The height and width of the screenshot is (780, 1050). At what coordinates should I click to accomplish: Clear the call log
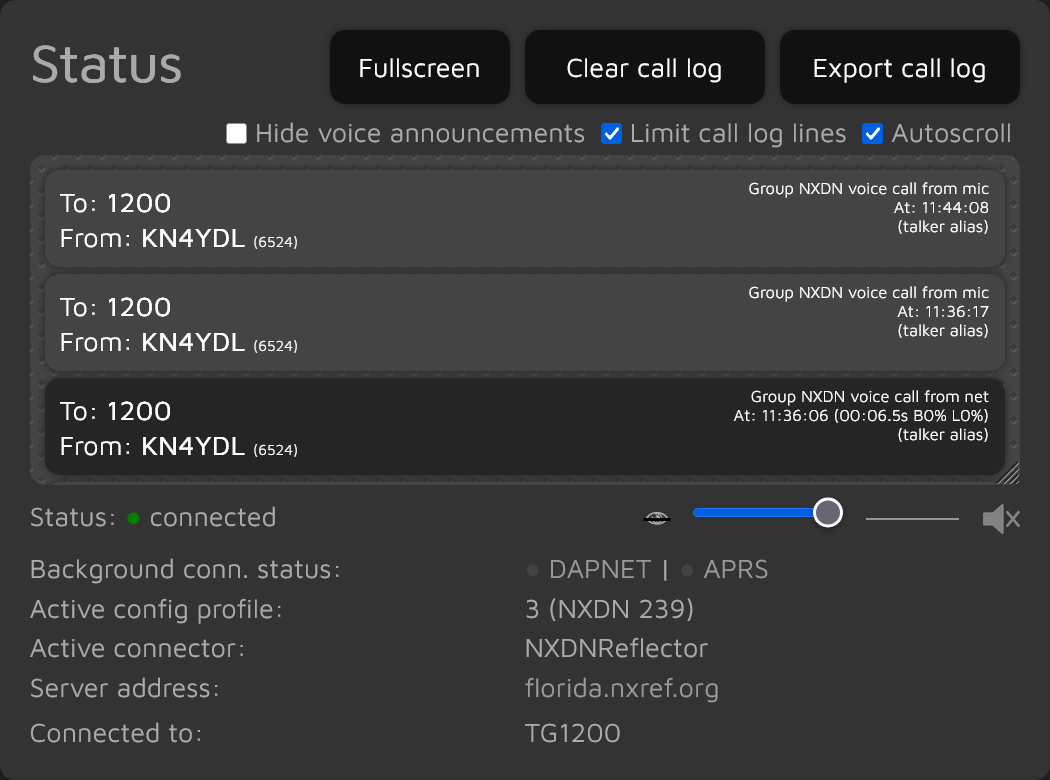tap(644, 68)
